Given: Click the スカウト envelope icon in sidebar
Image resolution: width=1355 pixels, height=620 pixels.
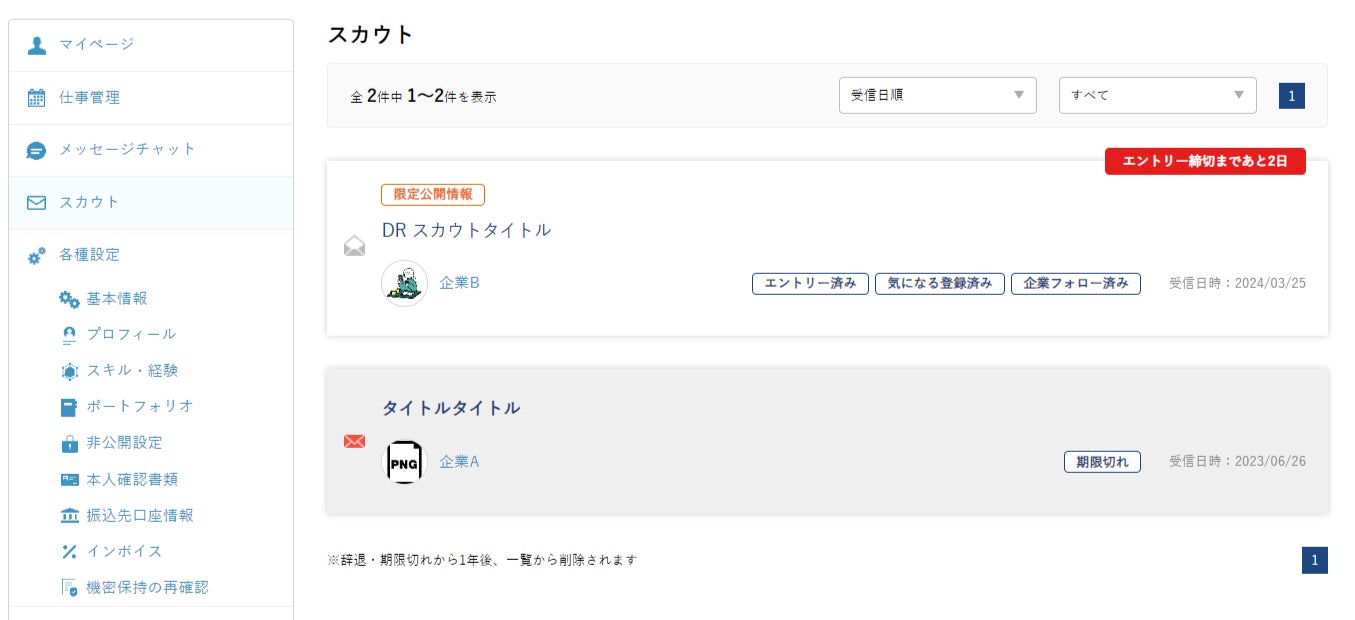Looking at the screenshot, I should click(37, 203).
